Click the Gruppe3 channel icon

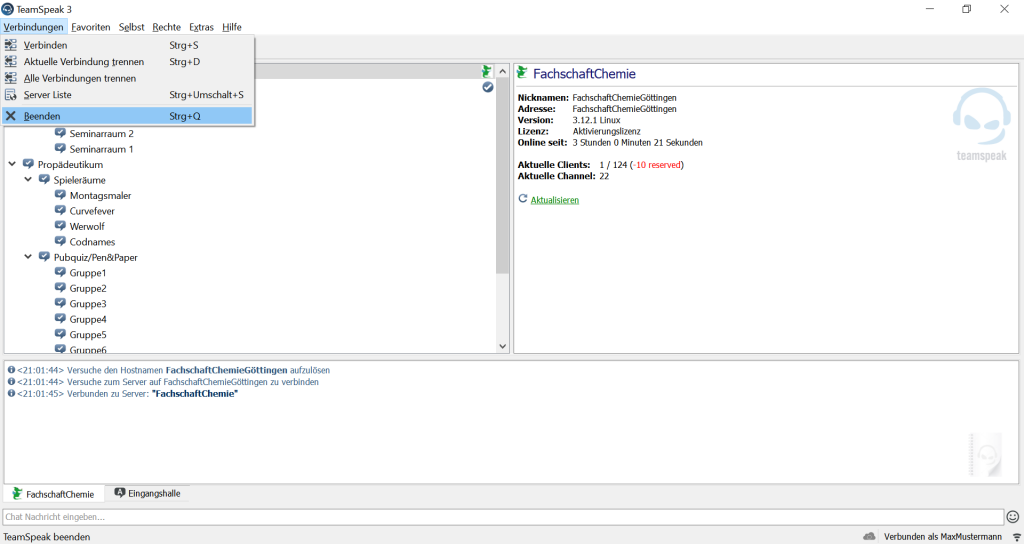coord(60,303)
